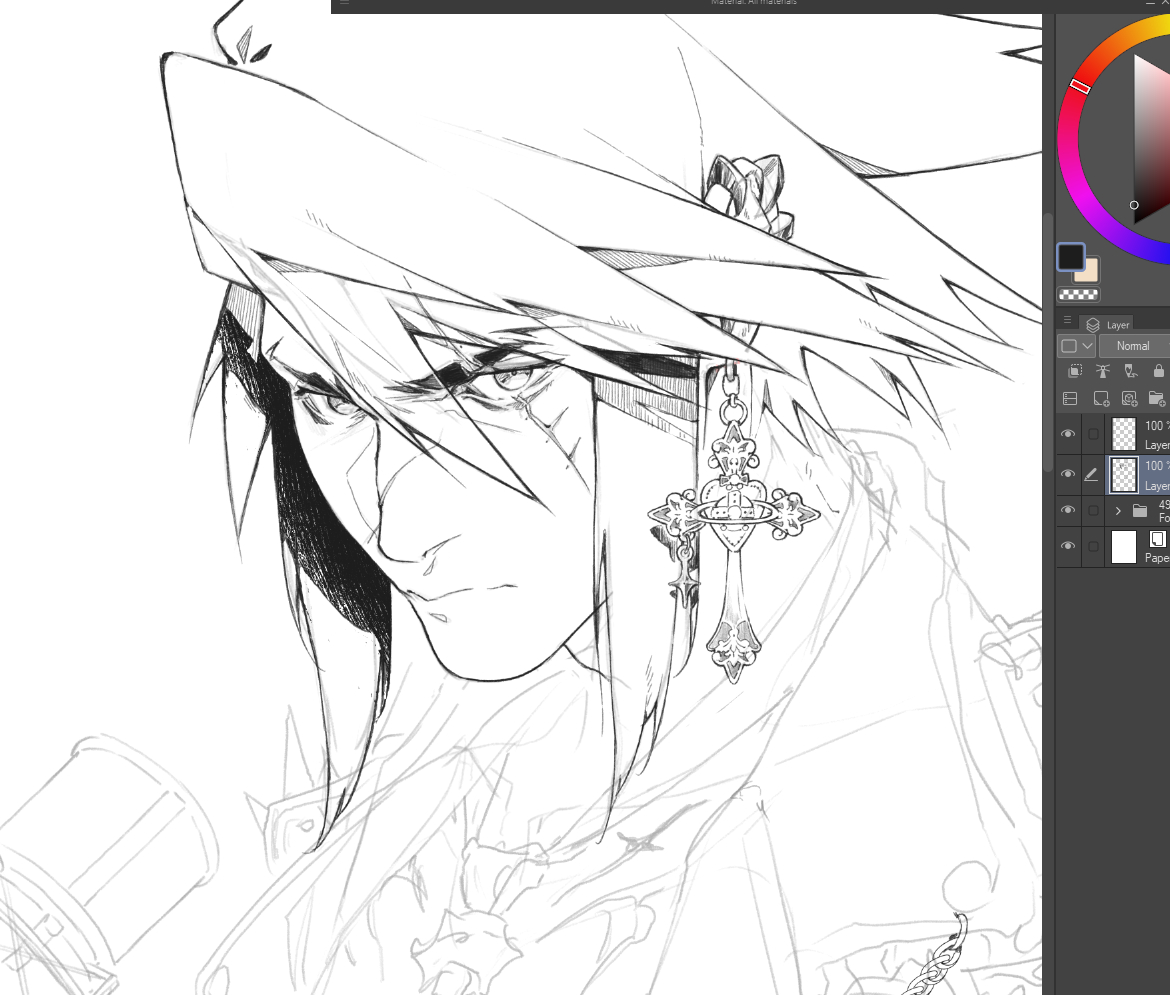Click the Clip to Layer Below icon
This screenshot has height=995, width=1170.
click(x=1075, y=371)
